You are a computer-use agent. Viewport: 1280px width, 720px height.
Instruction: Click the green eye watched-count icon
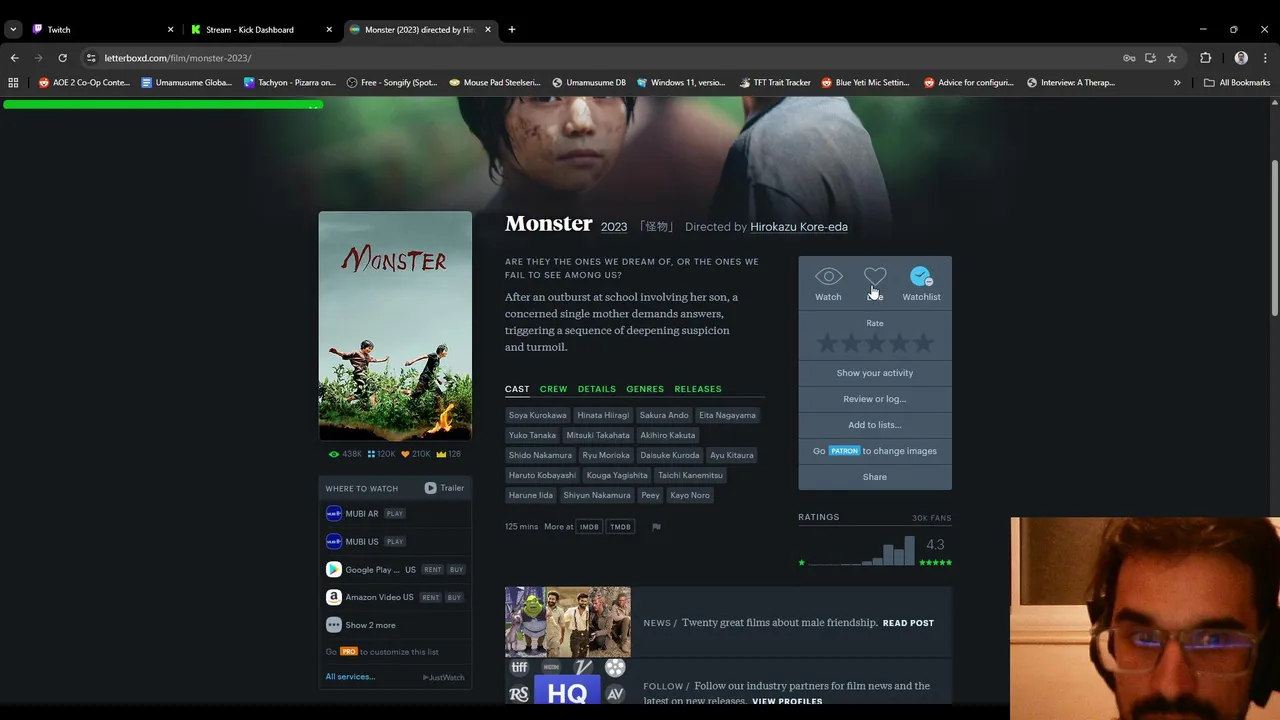pyautogui.click(x=334, y=454)
